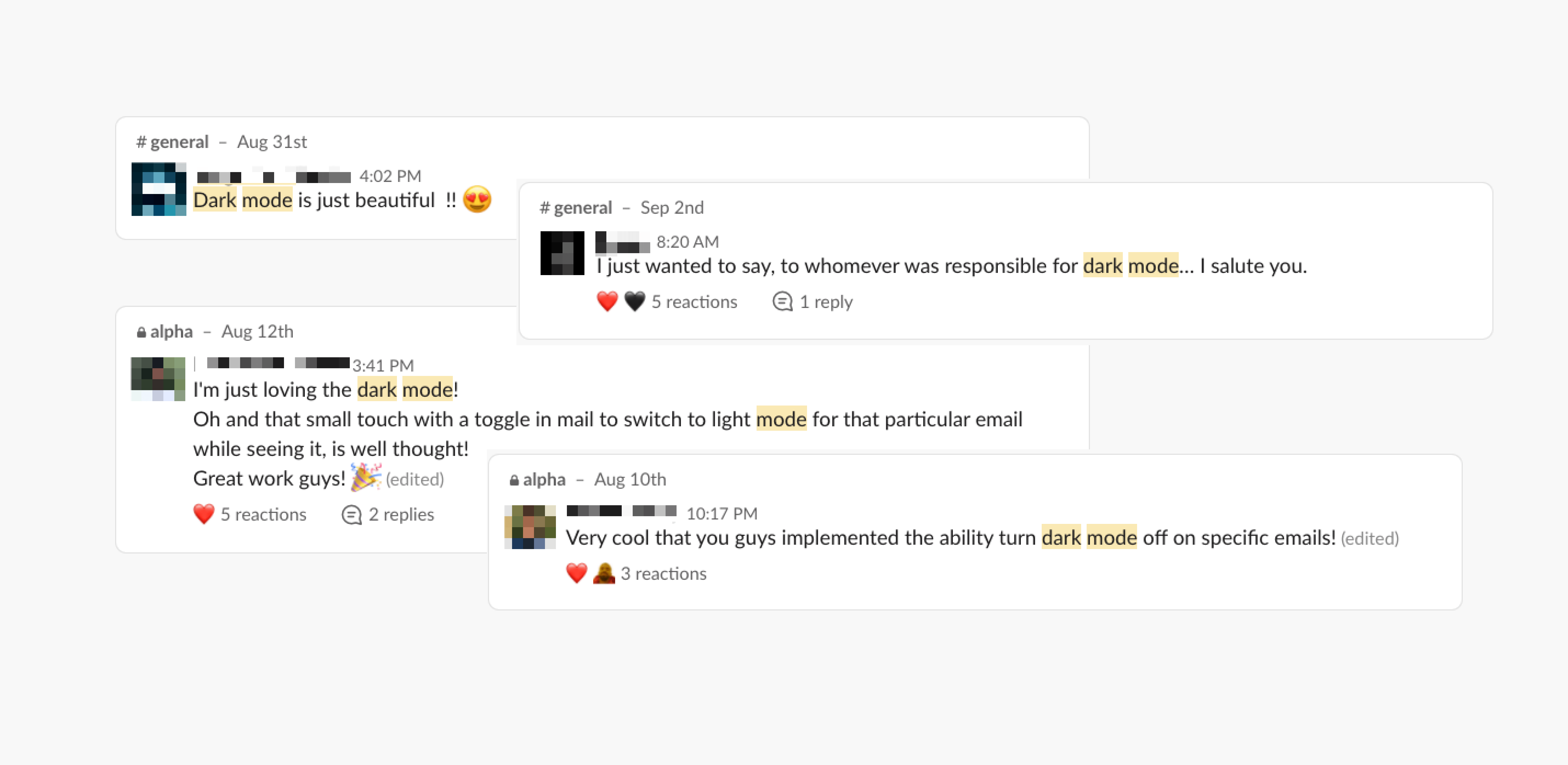Click the 8:20 AM timestamp
1568x765 pixels.
688,242
